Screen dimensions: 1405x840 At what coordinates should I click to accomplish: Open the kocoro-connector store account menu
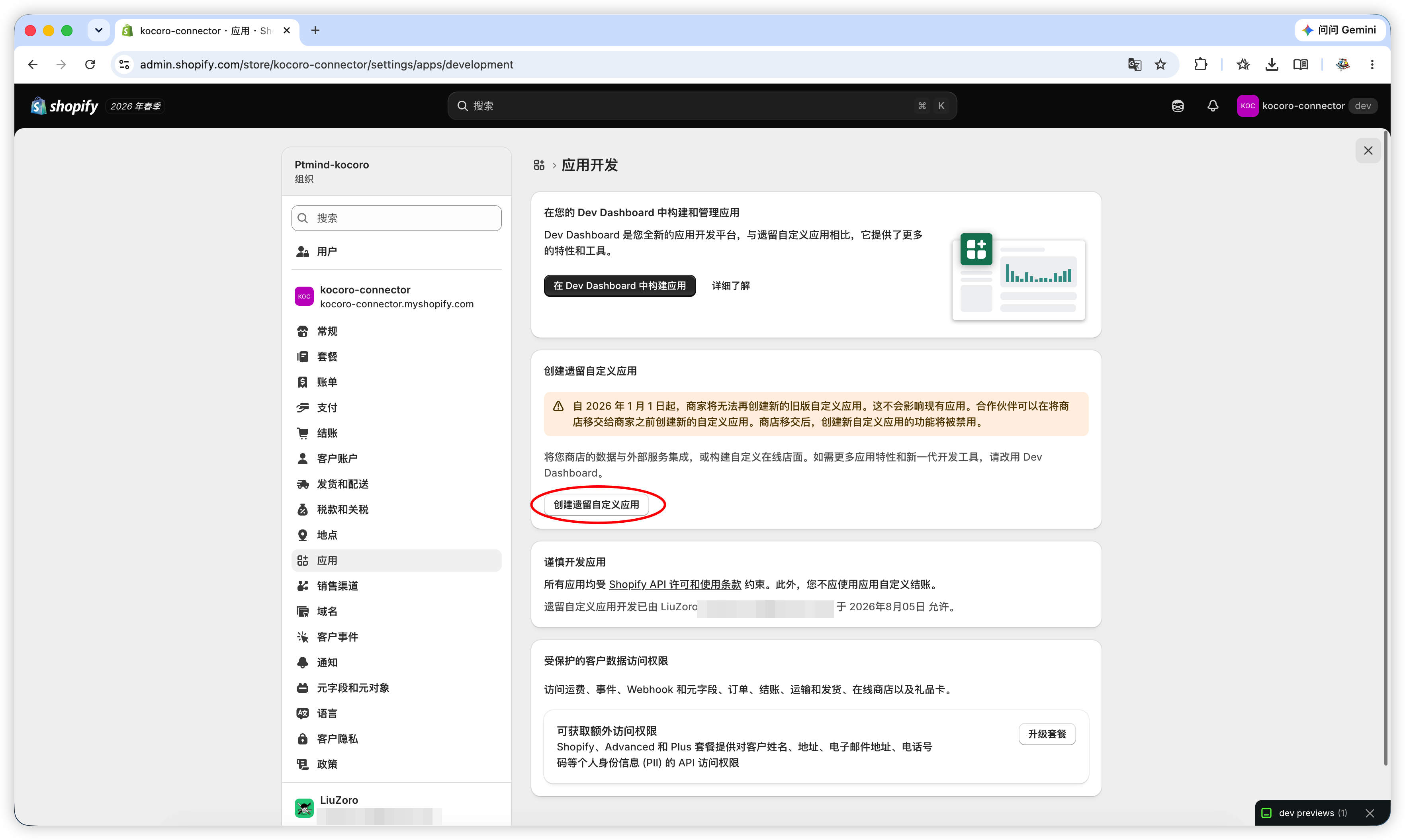pos(1307,106)
